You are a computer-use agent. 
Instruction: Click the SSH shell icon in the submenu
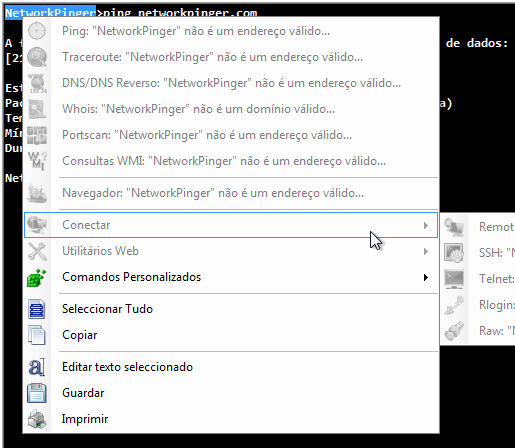[x=454, y=253]
